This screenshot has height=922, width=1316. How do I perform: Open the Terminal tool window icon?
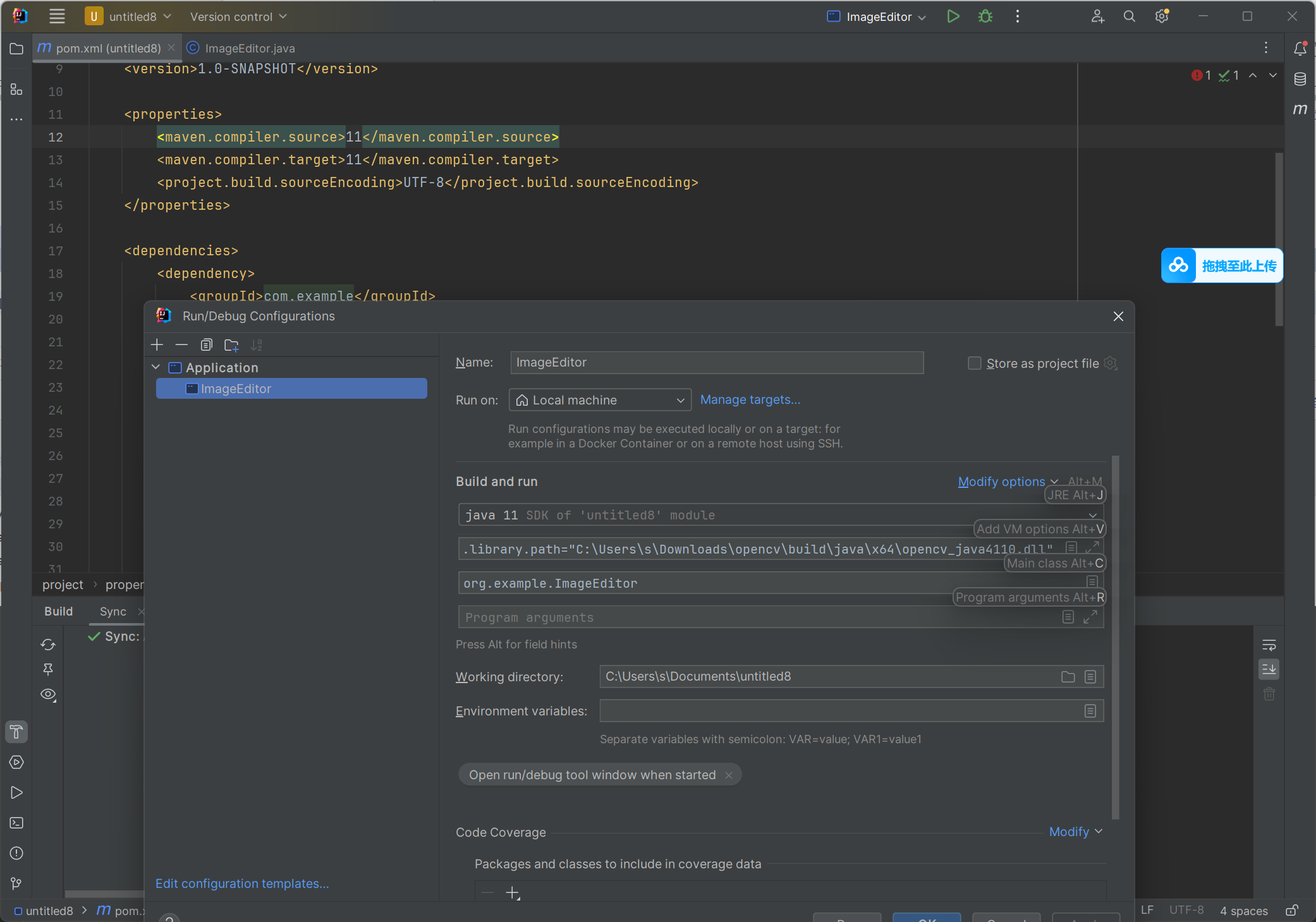pyautogui.click(x=17, y=823)
